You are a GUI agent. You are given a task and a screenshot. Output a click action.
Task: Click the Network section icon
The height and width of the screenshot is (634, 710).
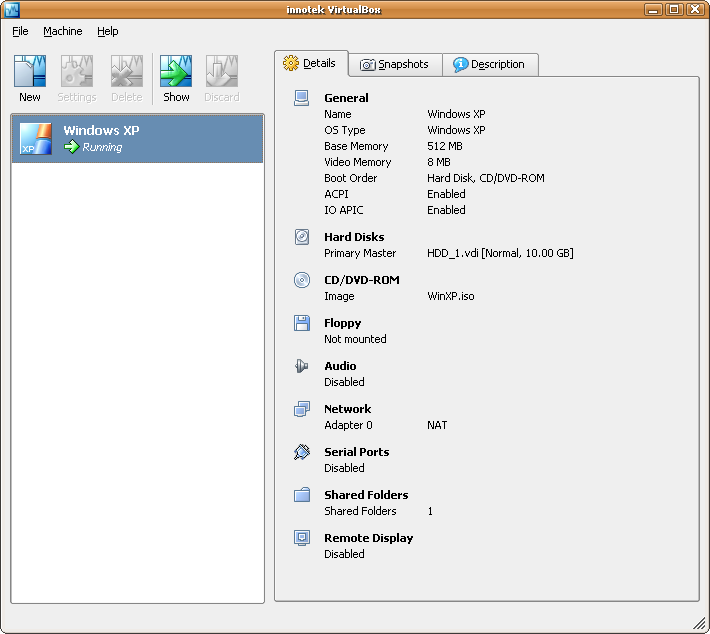coord(302,409)
